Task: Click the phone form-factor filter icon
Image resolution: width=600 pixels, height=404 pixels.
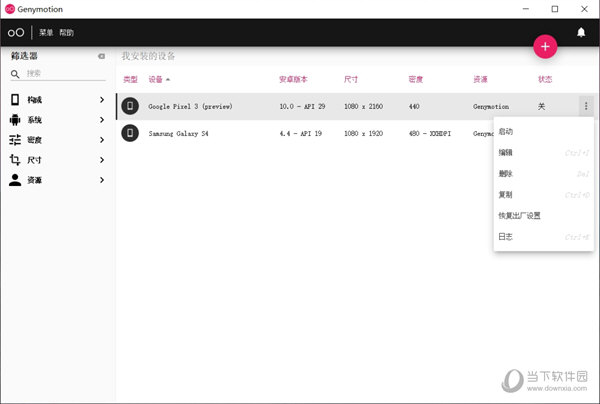Action: 15,99
